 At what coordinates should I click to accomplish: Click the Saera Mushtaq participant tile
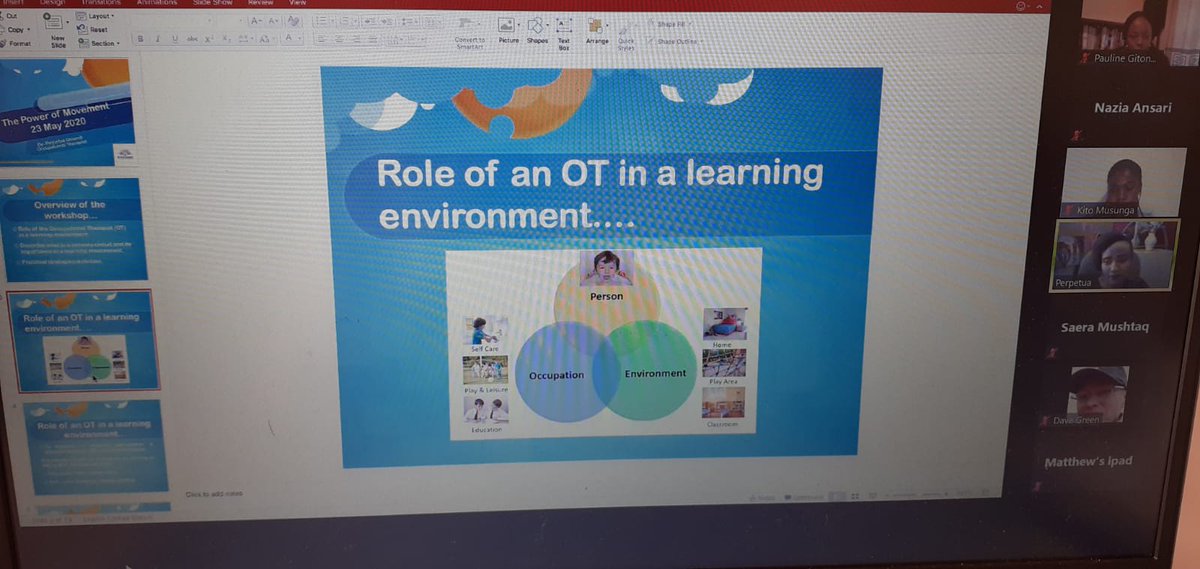tap(1105, 327)
